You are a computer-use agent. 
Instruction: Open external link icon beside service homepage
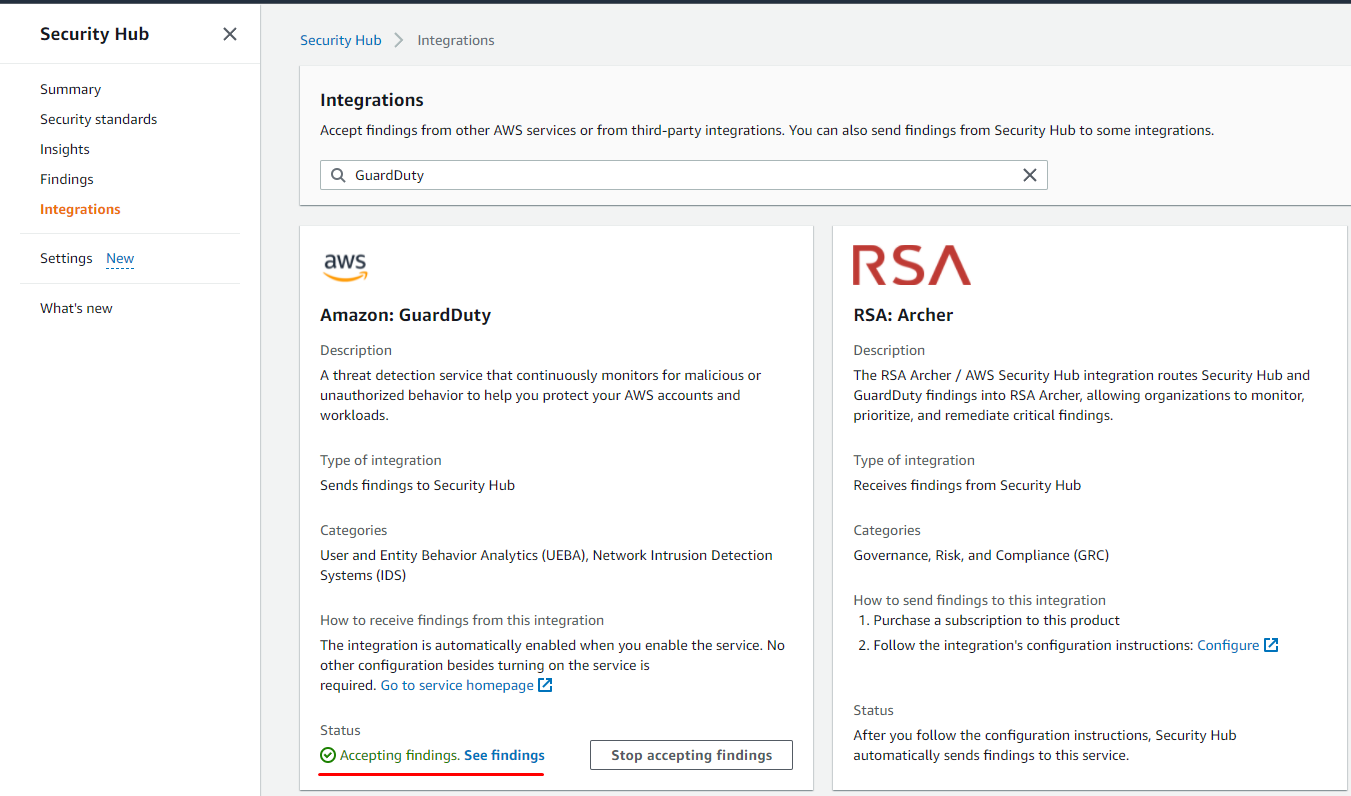545,685
